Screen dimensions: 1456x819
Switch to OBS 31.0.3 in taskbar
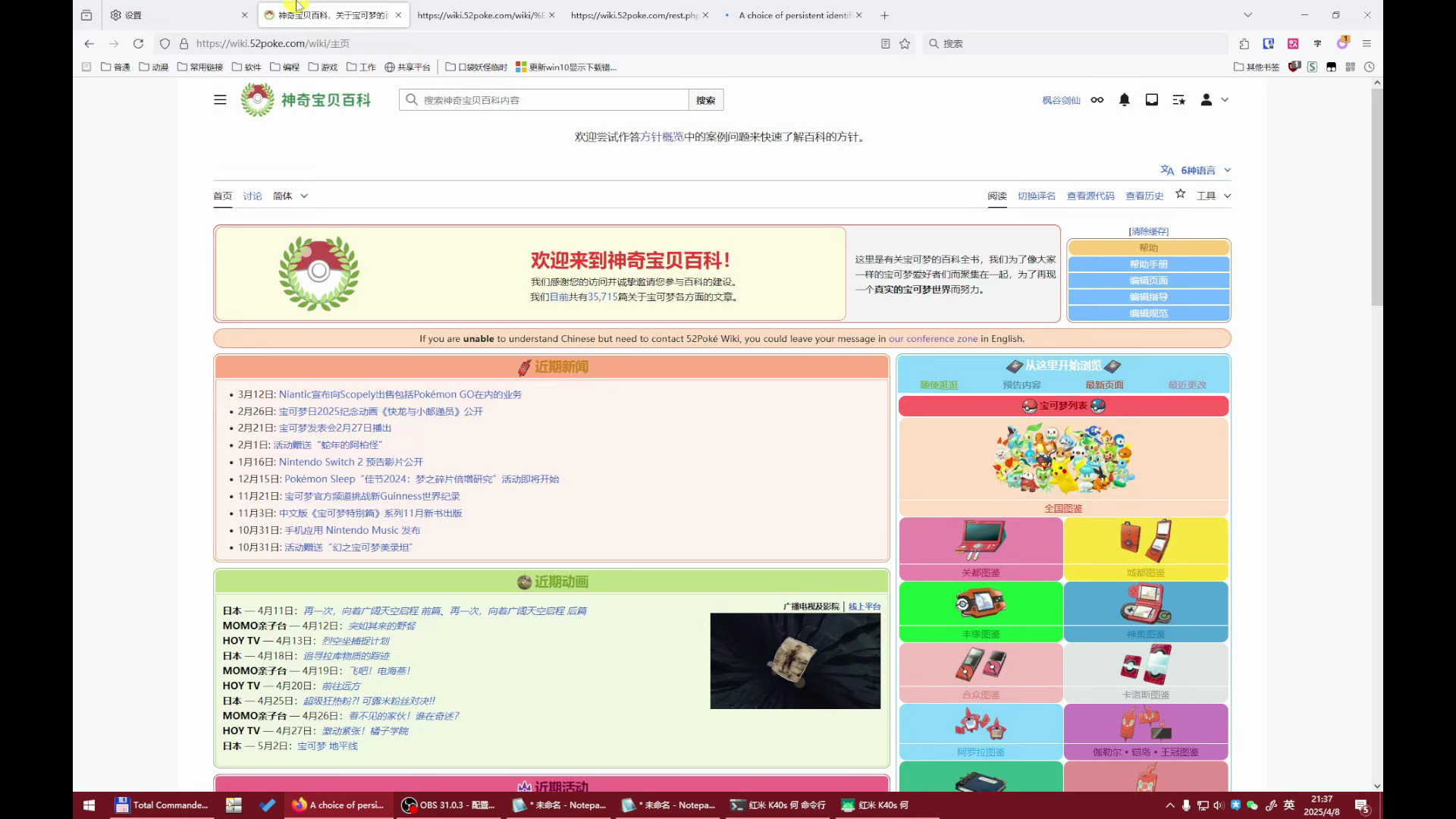(x=449, y=805)
